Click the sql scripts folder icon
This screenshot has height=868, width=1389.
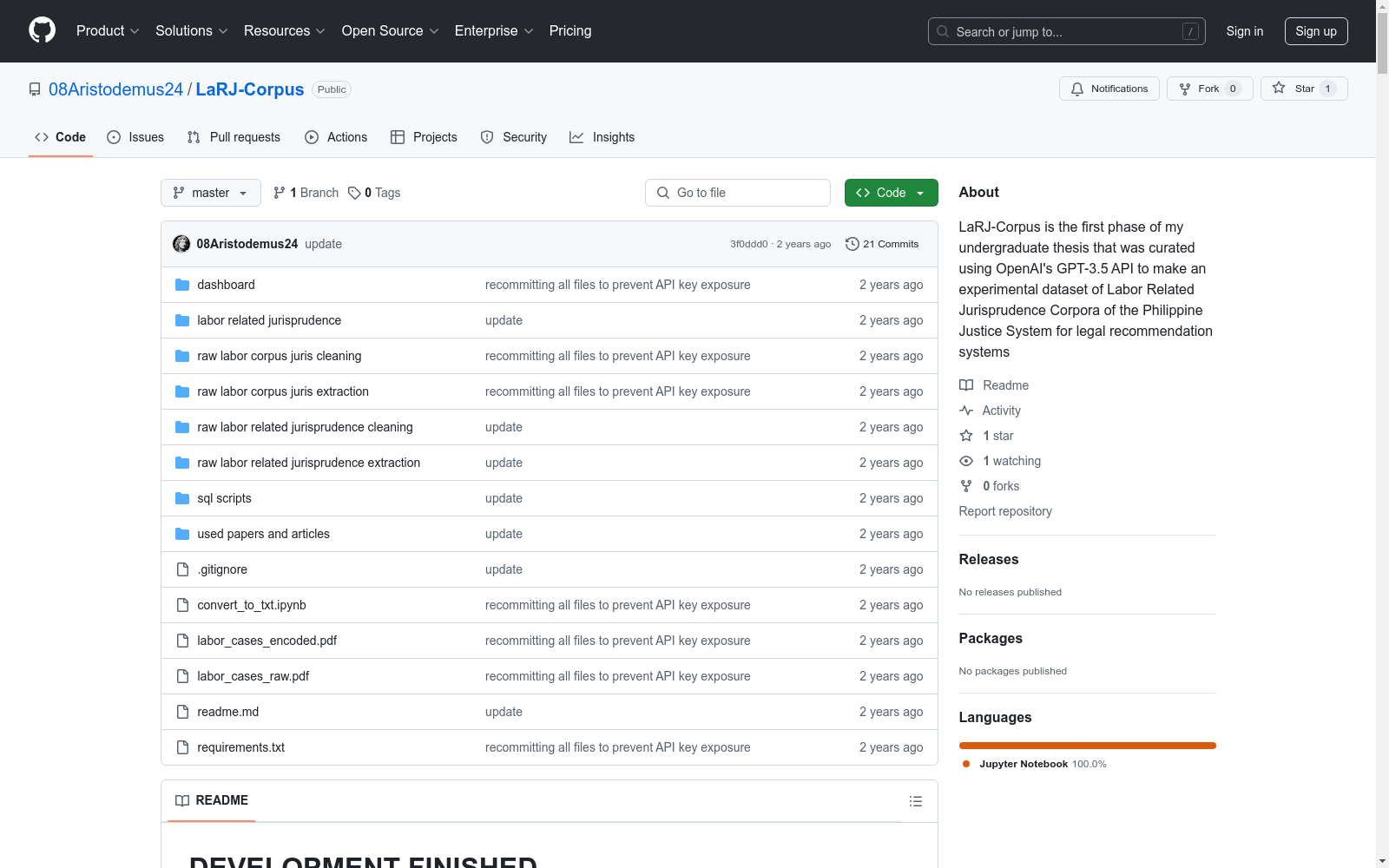click(182, 498)
